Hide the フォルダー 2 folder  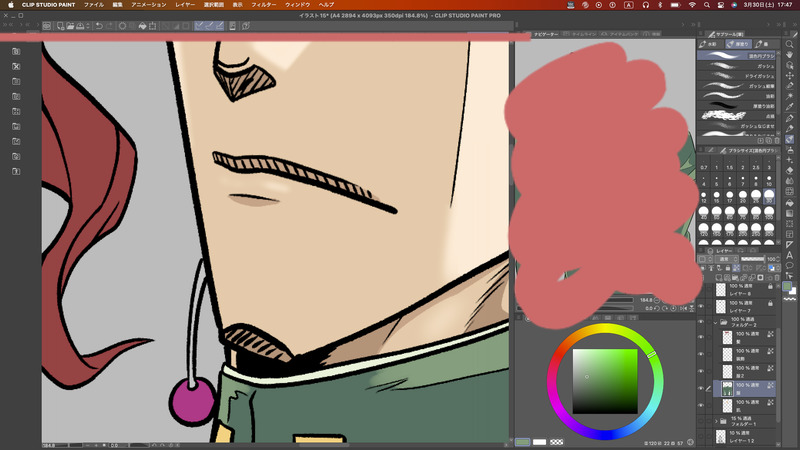(701, 322)
